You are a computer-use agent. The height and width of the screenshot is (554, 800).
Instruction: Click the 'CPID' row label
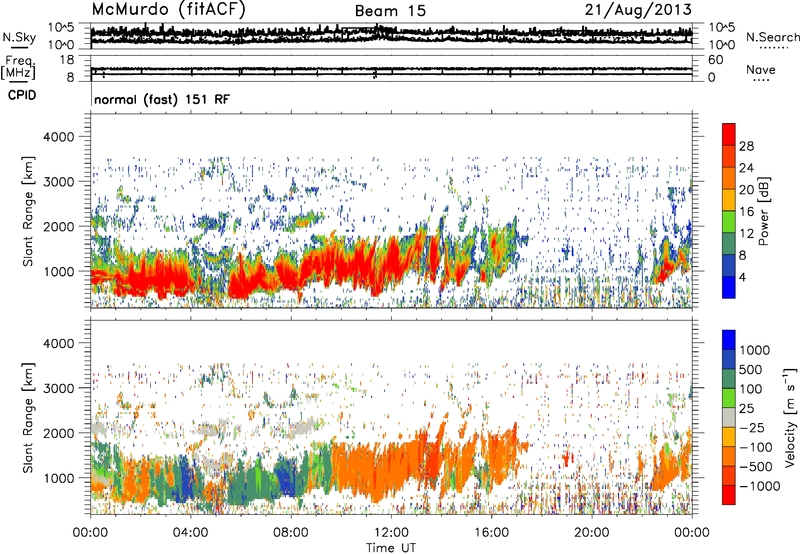[x=22, y=95]
